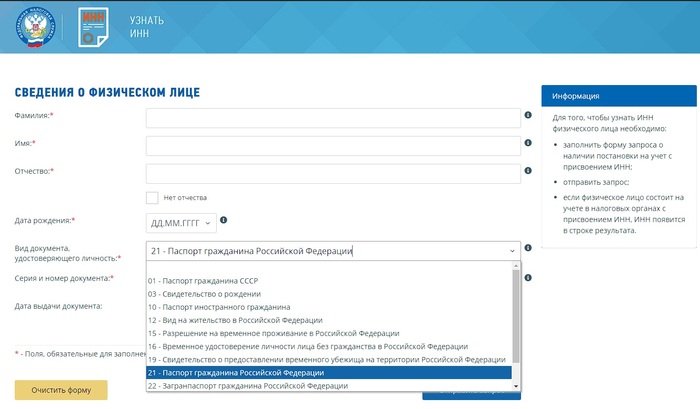This screenshot has width=700, height=409.
Task: Click the dropdown list scrollbar thumb
Action: (516, 316)
